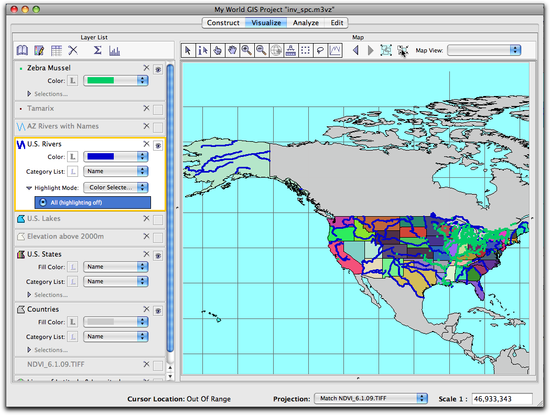This screenshot has height=415, width=550.
Task: Go to previous map extent arrow
Action: point(356,51)
